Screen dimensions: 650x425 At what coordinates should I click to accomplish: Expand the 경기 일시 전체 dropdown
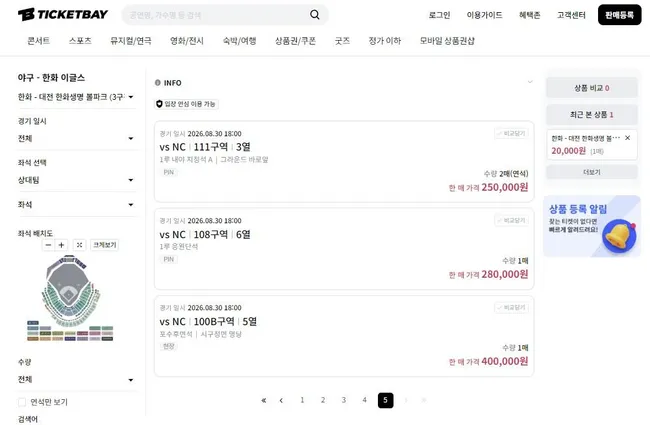76,138
